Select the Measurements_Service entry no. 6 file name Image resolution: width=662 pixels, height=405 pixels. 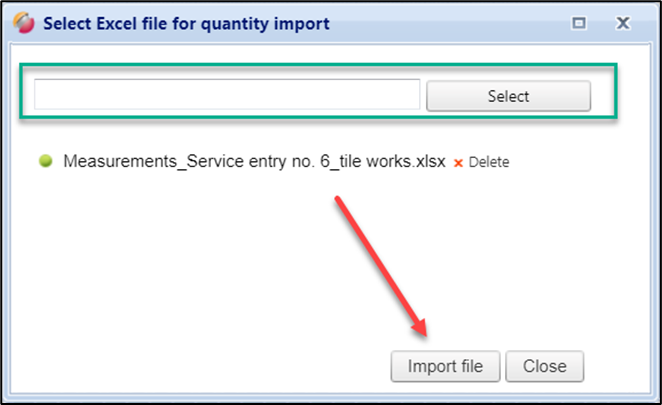[x=254, y=161]
